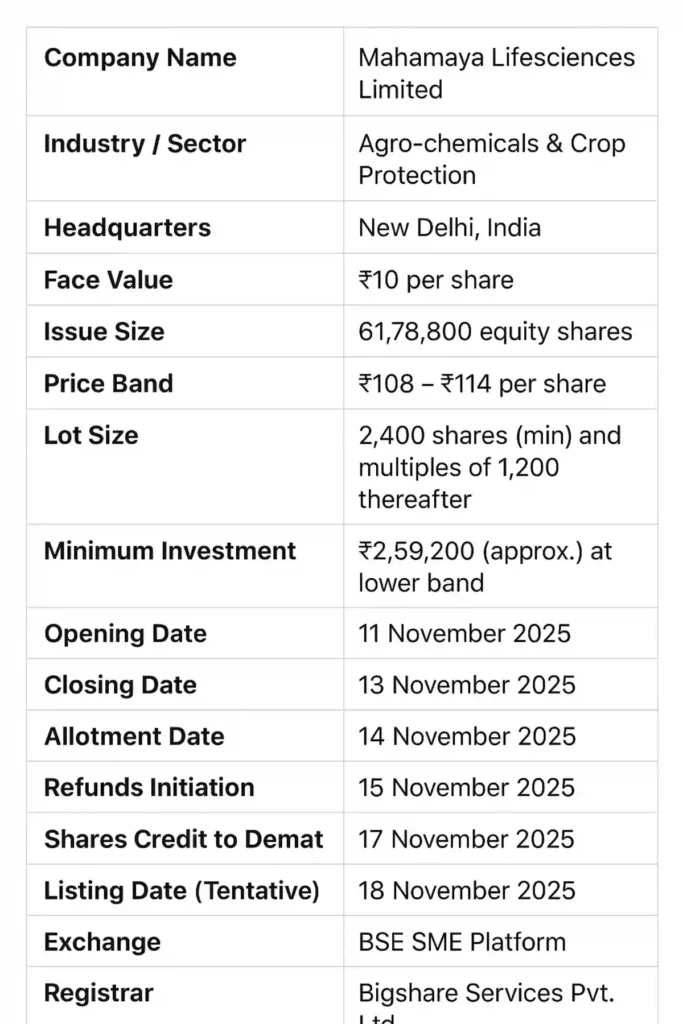
Task: Select the 2,400 shares lot size text
Action: pyautogui.click(x=489, y=436)
